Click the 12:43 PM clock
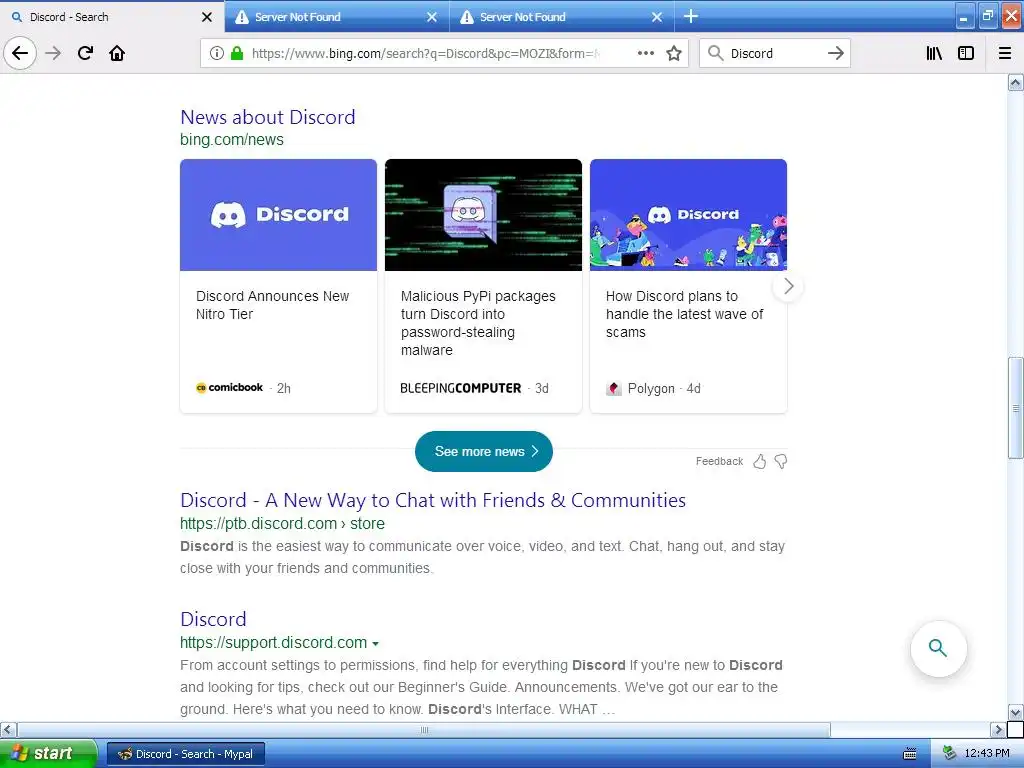 coord(986,753)
